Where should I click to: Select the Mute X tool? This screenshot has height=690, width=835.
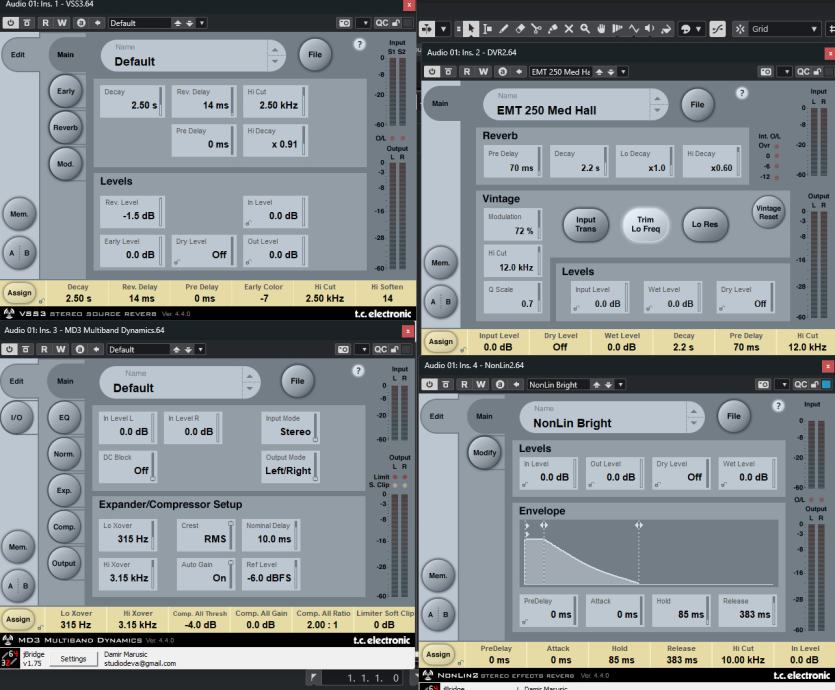pos(569,29)
